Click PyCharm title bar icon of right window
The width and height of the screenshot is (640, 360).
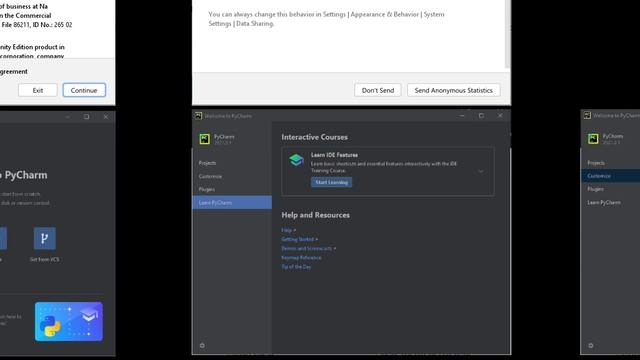[x=587, y=116]
